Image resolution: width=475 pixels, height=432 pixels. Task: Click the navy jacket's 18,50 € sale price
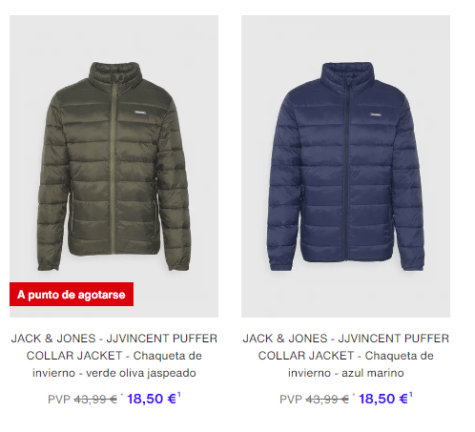tap(383, 399)
